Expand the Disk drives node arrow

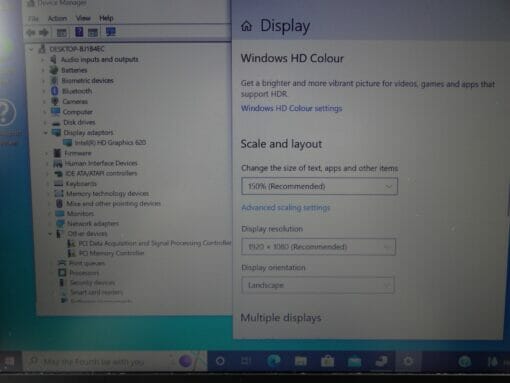tap(45, 123)
